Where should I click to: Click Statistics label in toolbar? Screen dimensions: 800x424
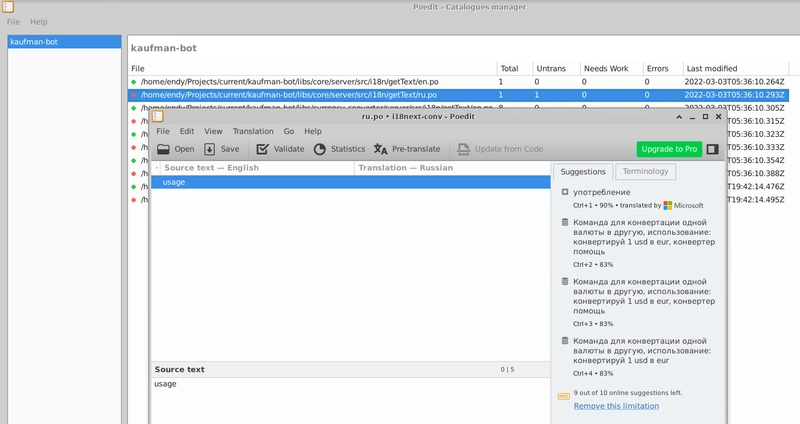tap(348, 149)
